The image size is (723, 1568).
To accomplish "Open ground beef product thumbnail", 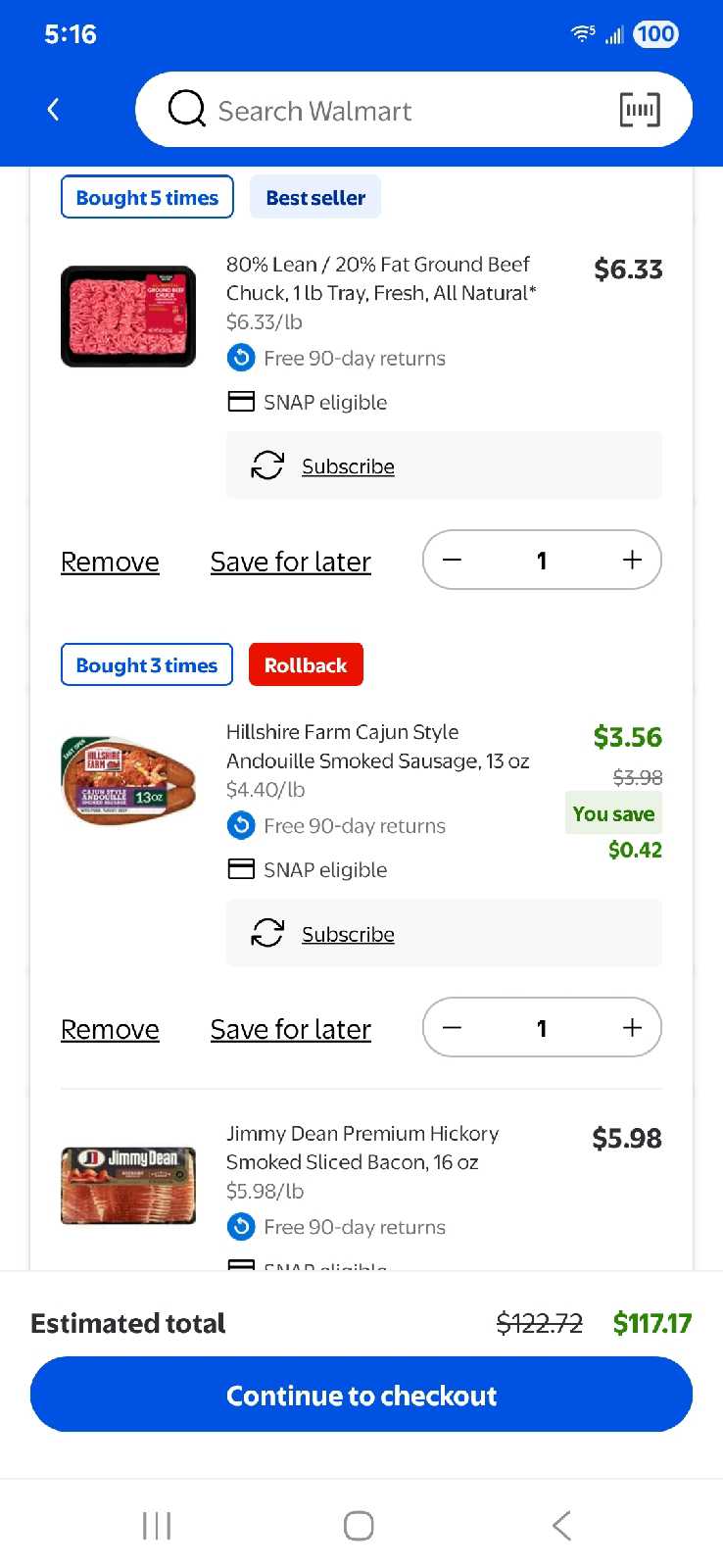I will 128,317.
